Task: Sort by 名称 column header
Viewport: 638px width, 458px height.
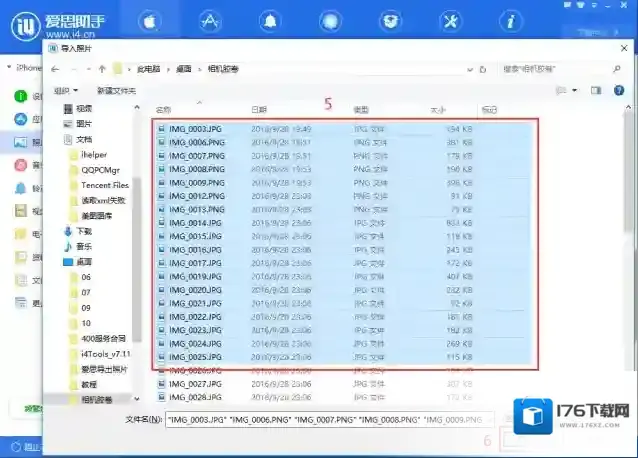Action: click(163, 110)
